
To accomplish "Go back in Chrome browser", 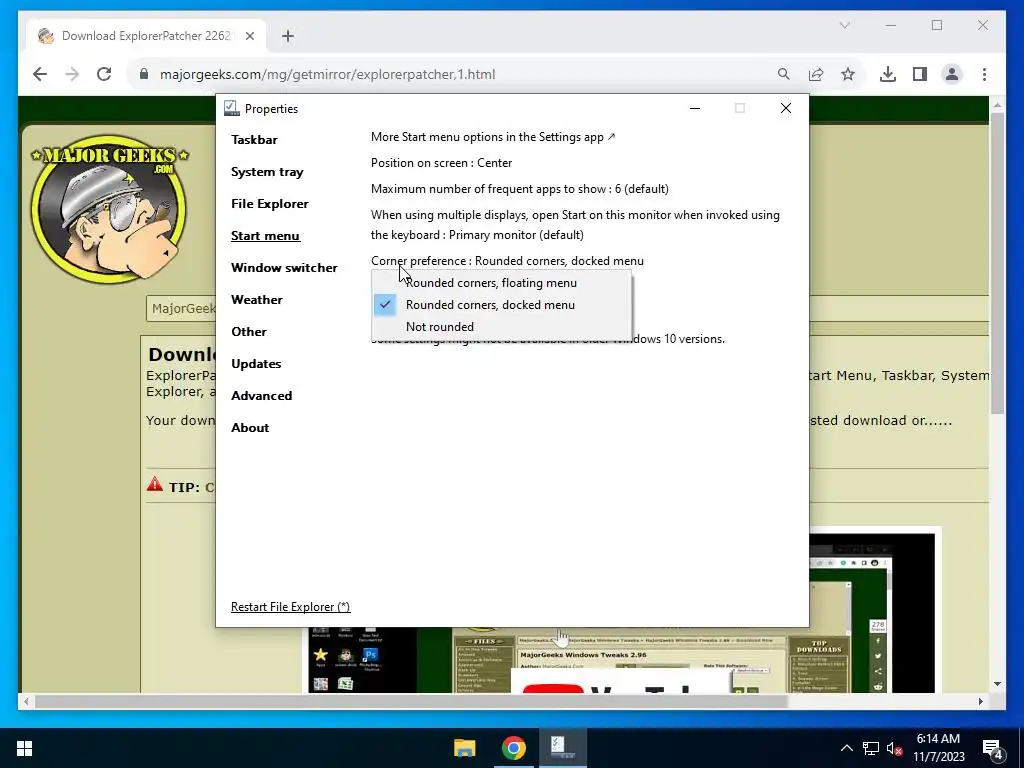I will click(x=40, y=74).
